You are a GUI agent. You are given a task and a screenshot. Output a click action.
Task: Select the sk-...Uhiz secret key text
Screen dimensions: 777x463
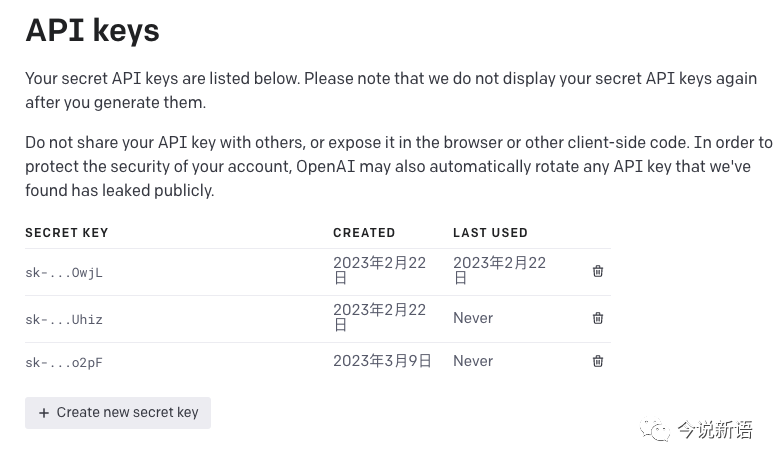64,319
